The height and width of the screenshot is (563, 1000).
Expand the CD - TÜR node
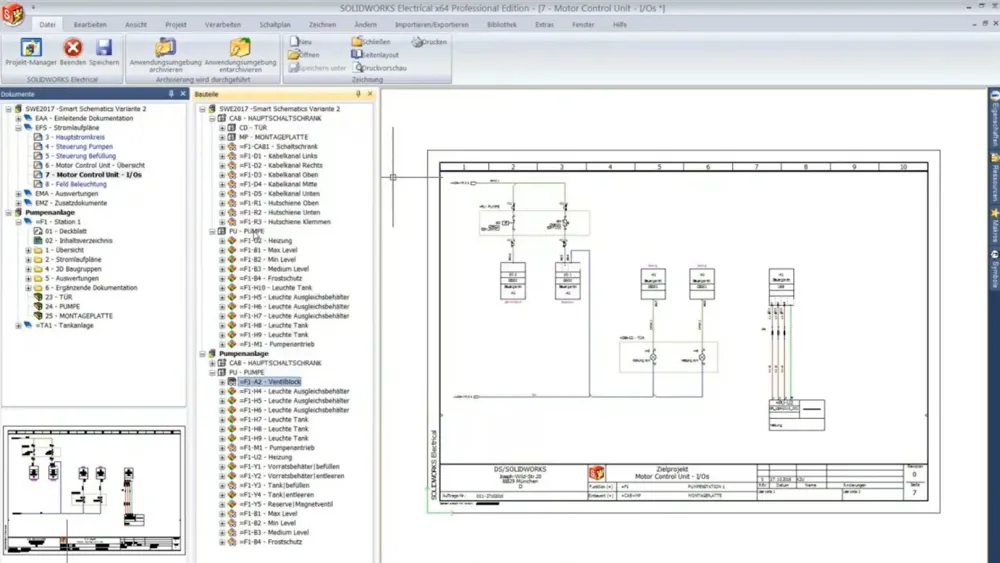pos(222,128)
